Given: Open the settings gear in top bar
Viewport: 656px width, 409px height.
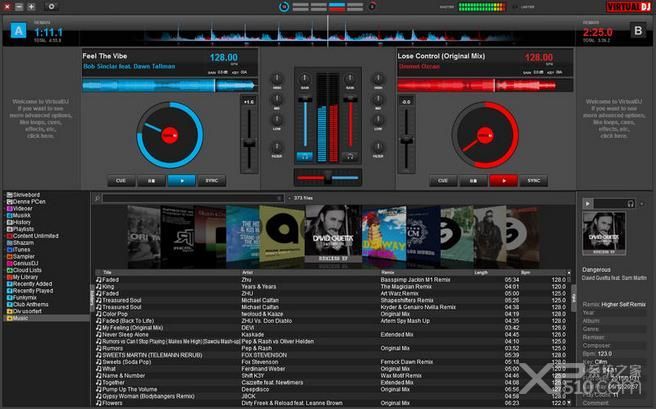Looking at the screenshot, I should (x=51, y=6).
